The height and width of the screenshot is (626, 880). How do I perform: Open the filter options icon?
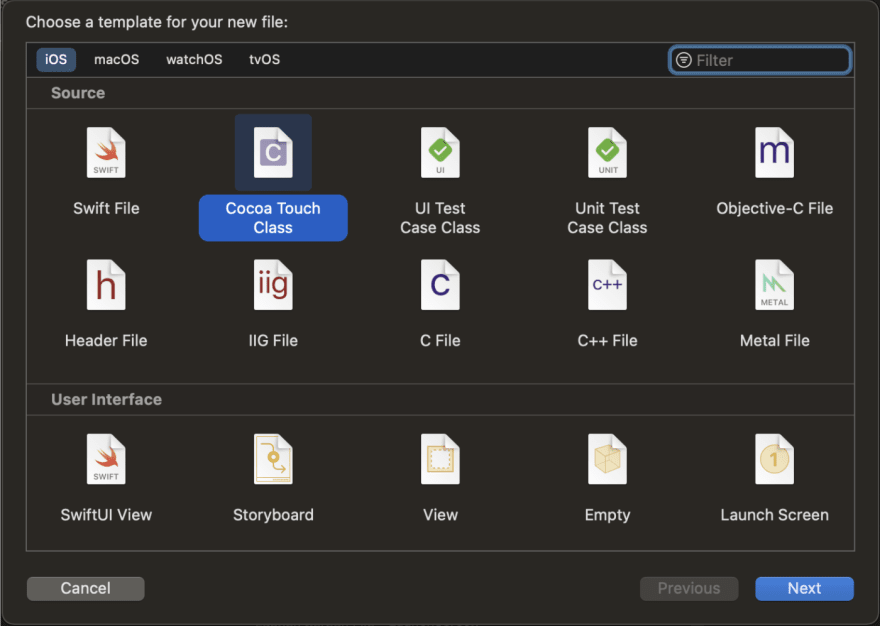pyautogui.click(x=684, y=60)
